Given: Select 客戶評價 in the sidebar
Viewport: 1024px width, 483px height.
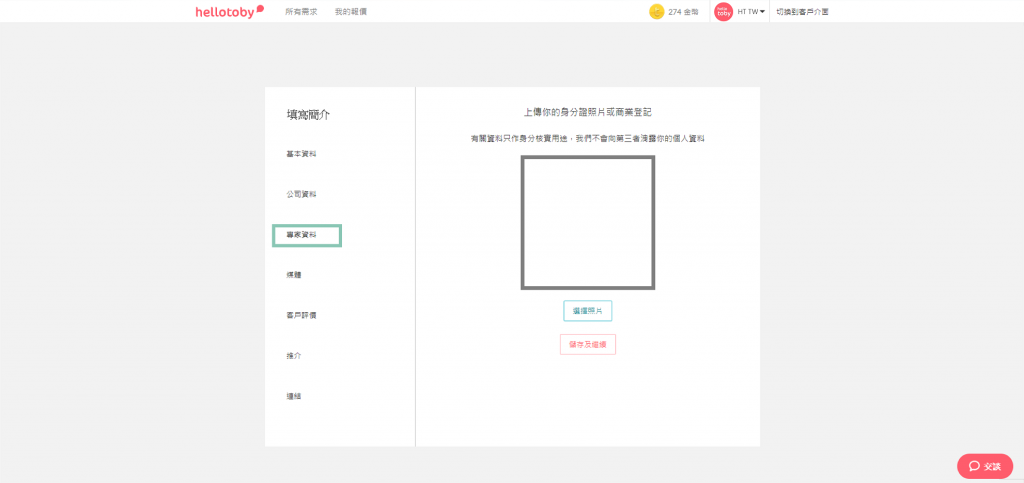Looking at the screenshot, I should (301, 315).
